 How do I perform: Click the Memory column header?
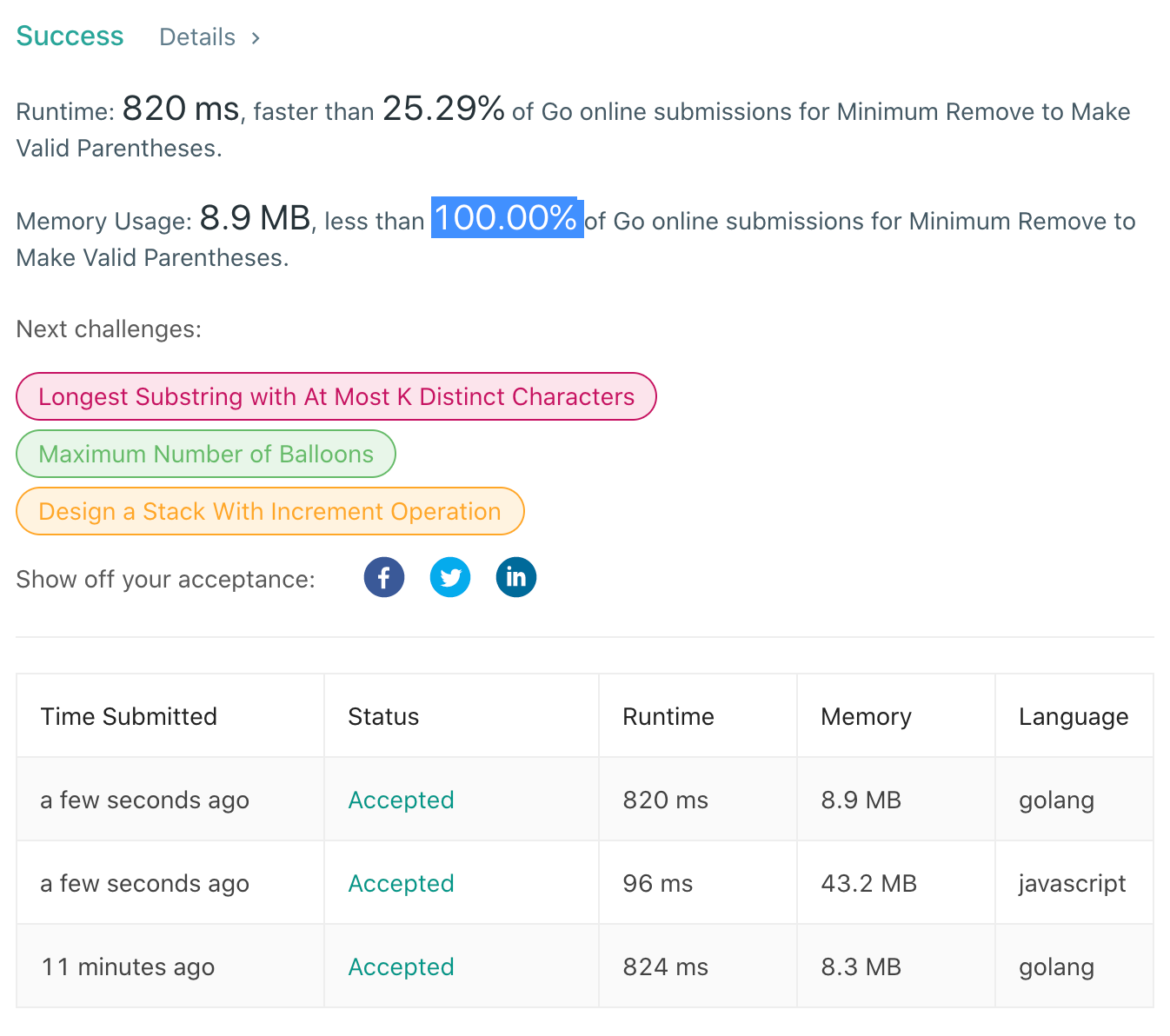coord(866,716)
